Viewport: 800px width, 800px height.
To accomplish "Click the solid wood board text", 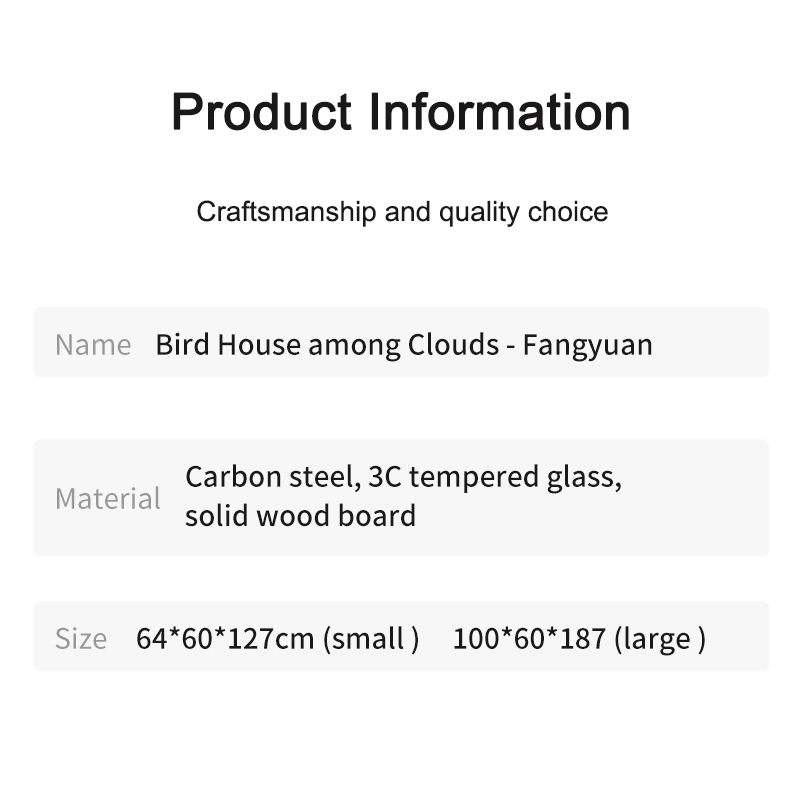I will coord(300,516).
